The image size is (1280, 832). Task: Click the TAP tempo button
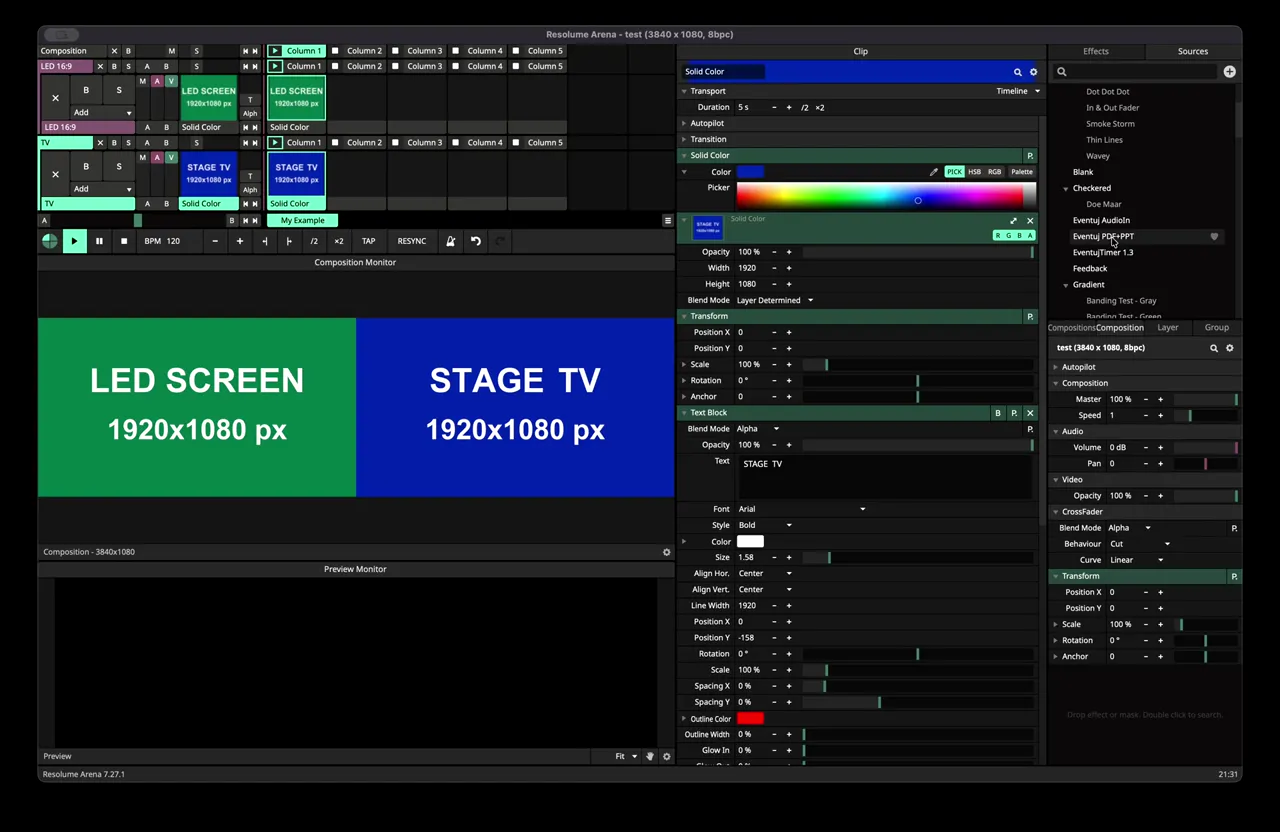[369, 241]
